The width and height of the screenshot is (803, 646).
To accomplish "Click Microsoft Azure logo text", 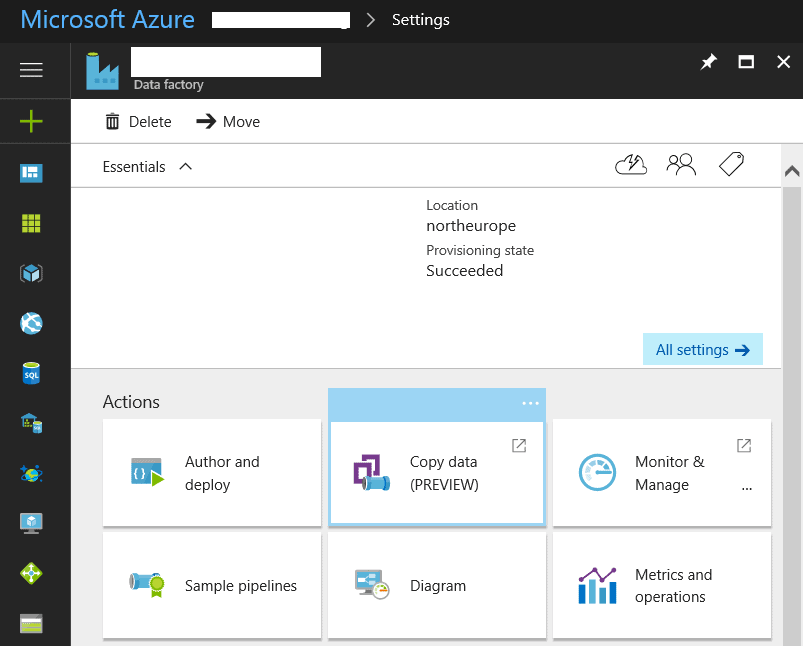I will coord(108,20).
